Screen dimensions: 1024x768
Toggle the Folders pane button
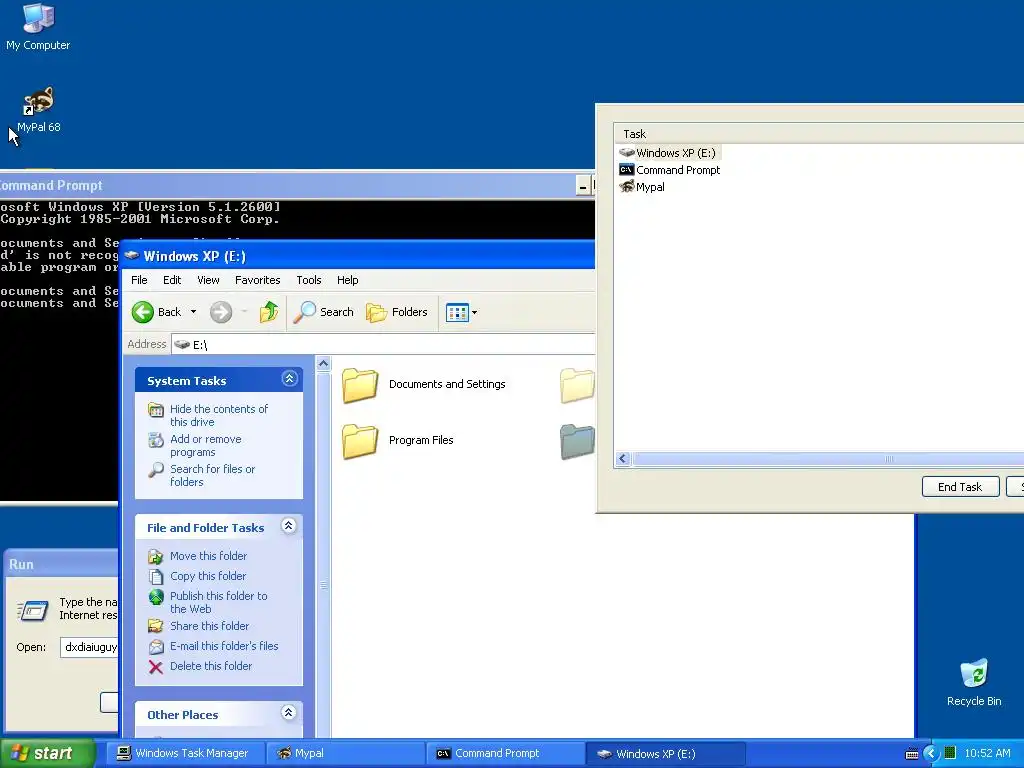click(x=396, y=312)
